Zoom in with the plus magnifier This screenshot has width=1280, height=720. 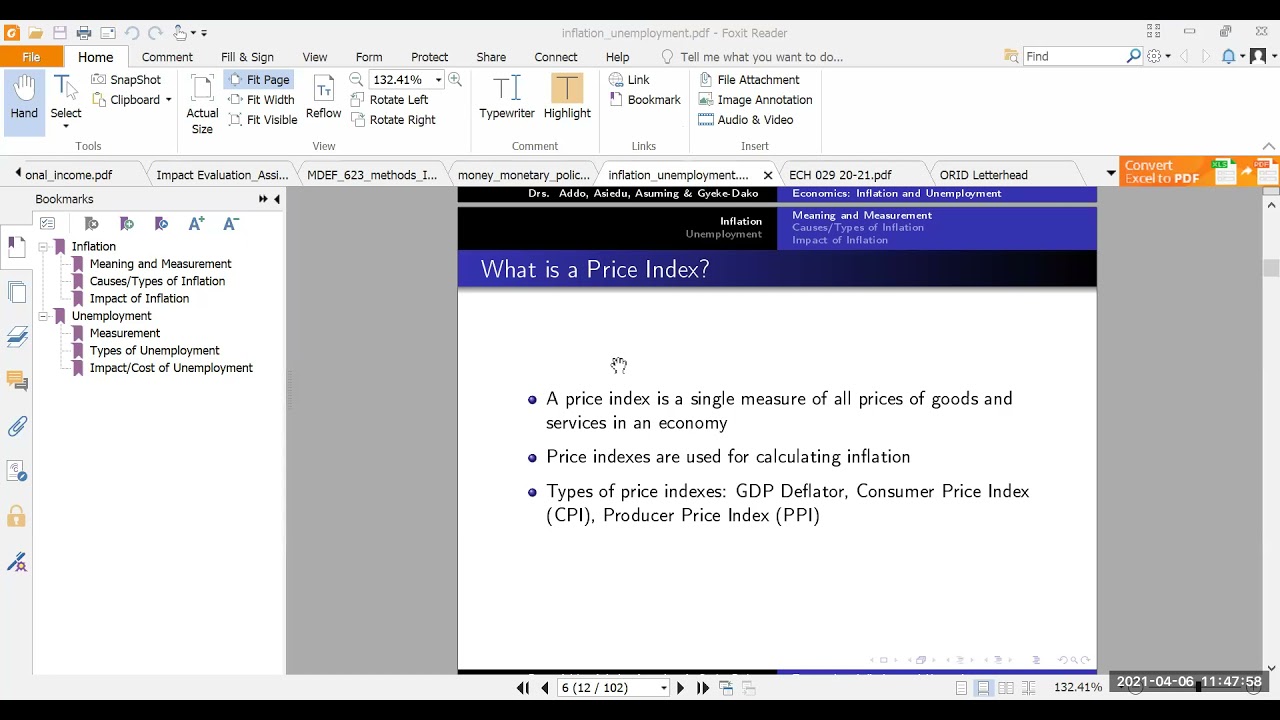pos(455,79)
